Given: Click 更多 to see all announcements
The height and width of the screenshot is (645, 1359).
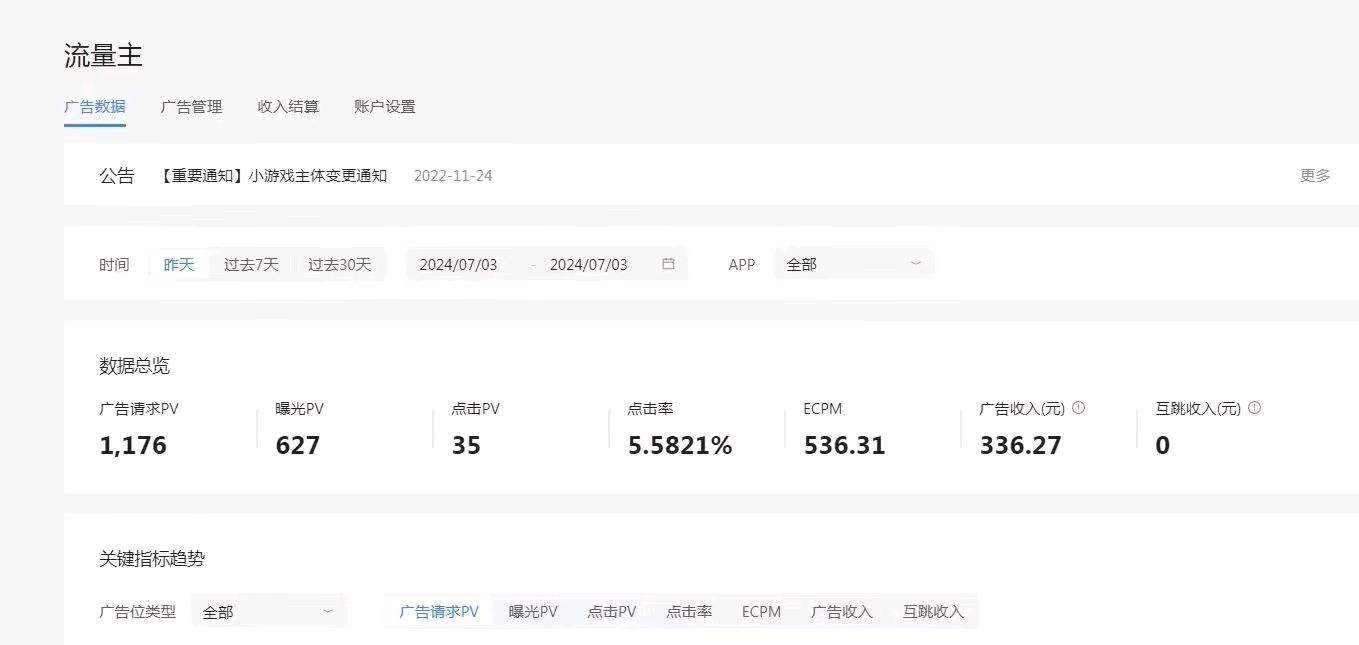Looking at the screenshot, I should (x=1313, y=174).
